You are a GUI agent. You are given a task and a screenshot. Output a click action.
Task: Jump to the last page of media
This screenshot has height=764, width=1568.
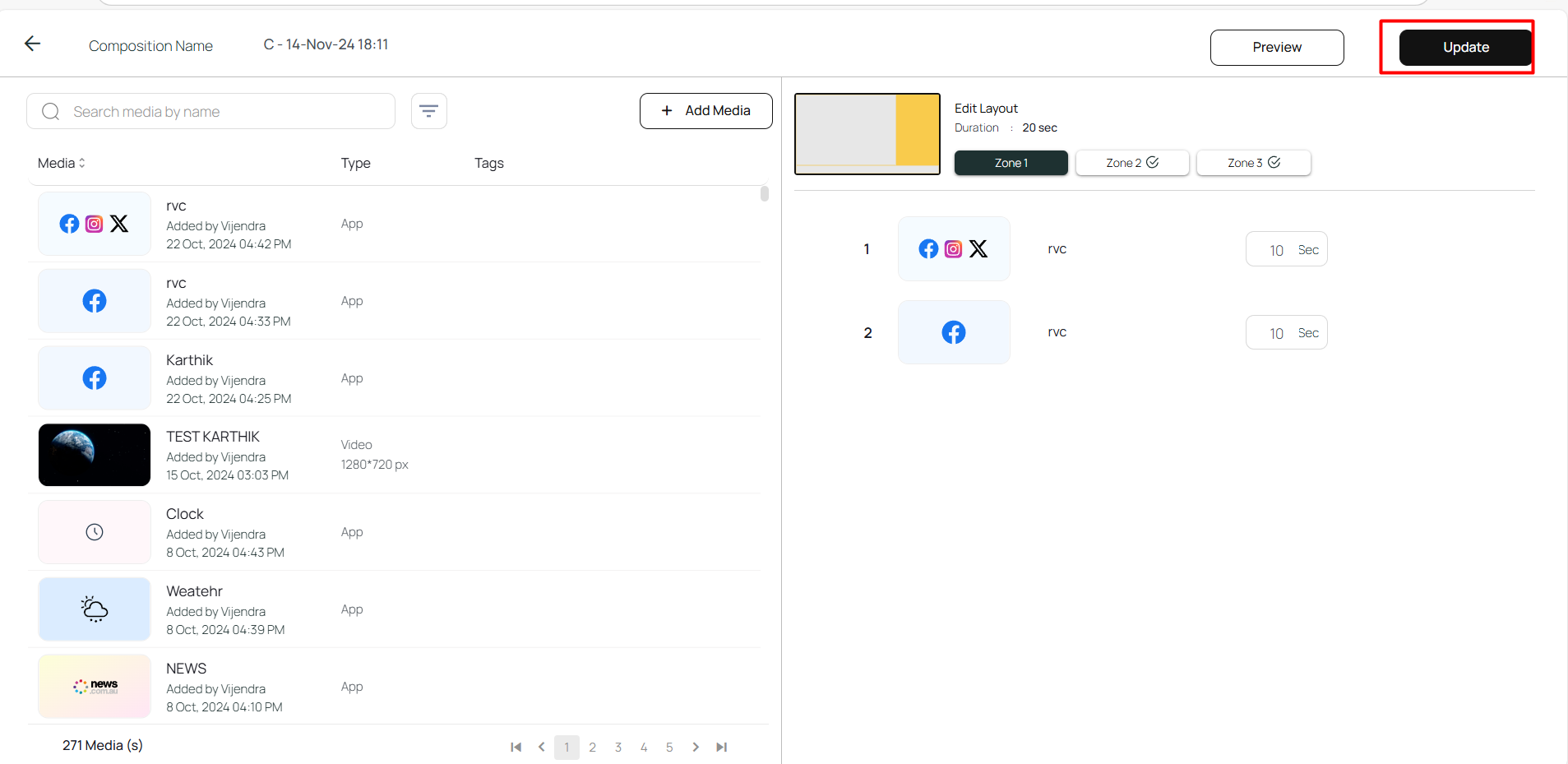[x=721, y=747]
